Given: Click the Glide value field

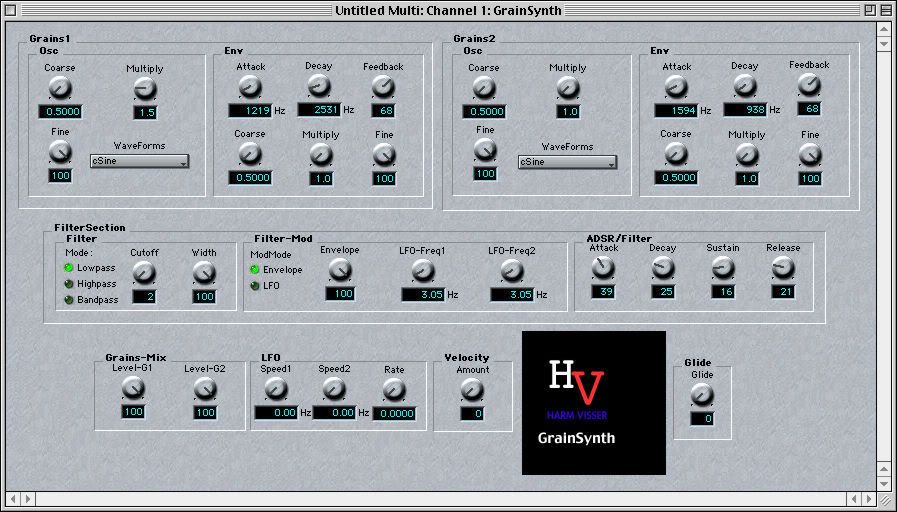Looking at the screenshot, I should pyautogui.click(x=702, y=419).
